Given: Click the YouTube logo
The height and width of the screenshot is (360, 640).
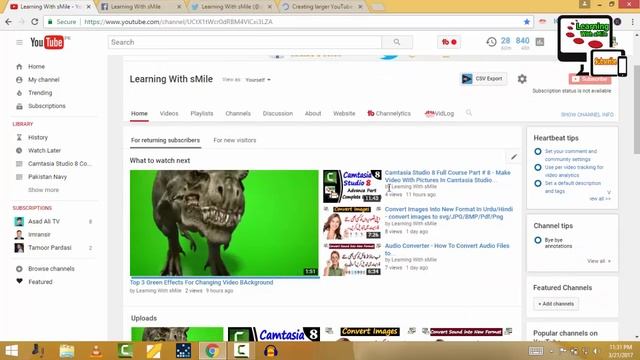Looking at the screenshot, I should coord(47,42).
